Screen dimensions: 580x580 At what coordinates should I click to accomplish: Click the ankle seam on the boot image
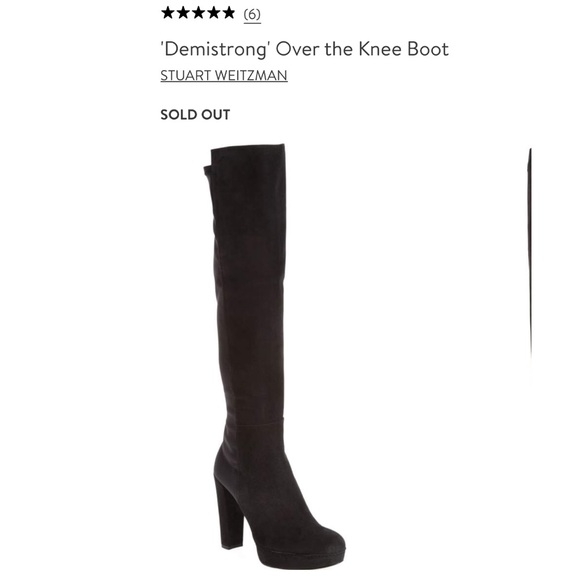click(255, 421)
